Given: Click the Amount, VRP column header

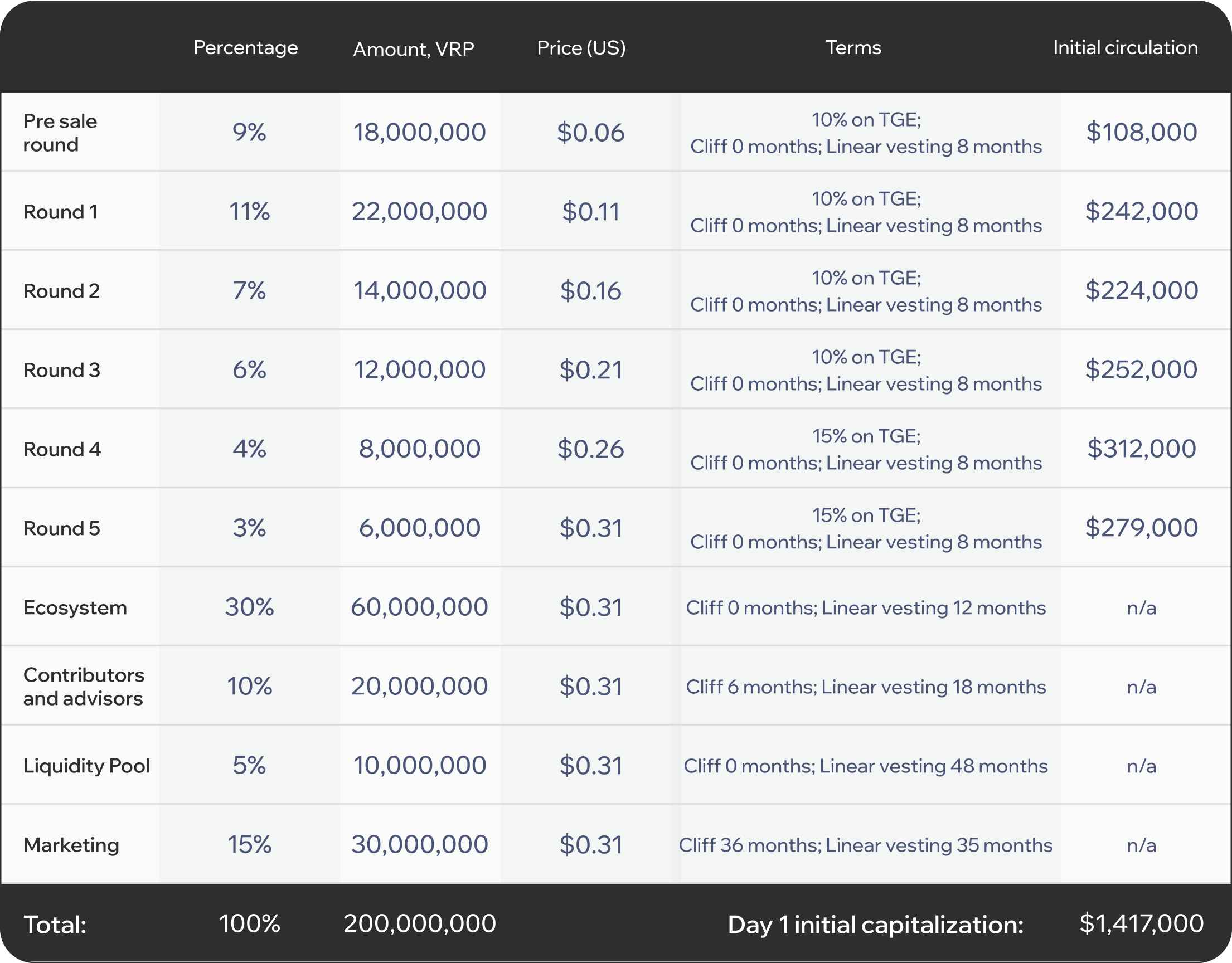Looking at the screenshot, I should tap(414, 49).
